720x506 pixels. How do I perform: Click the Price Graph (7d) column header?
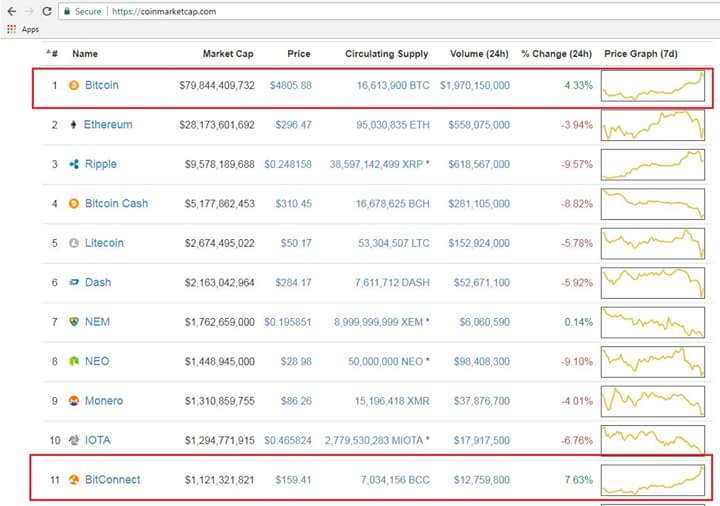pos(641,54)
